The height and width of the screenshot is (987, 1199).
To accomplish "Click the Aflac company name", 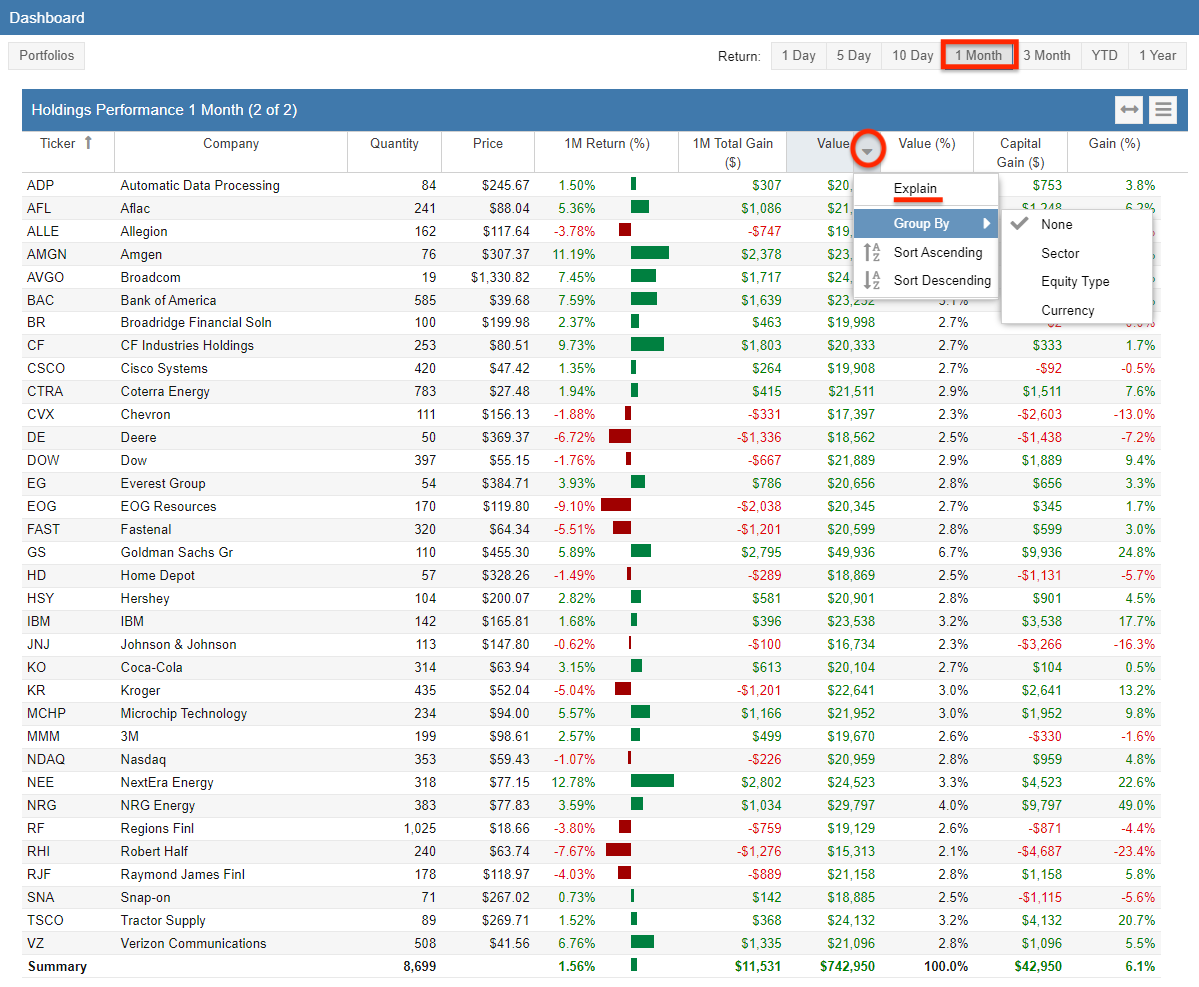I will 135,208.
